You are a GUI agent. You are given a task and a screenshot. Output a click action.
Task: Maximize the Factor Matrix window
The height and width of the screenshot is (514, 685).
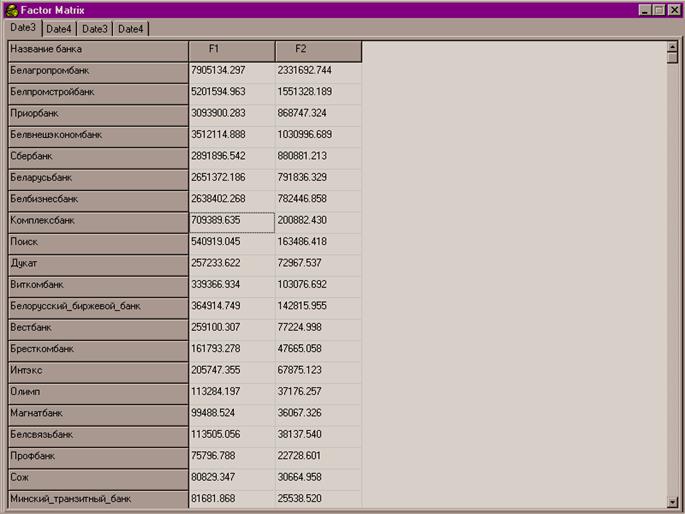[659, 9]
